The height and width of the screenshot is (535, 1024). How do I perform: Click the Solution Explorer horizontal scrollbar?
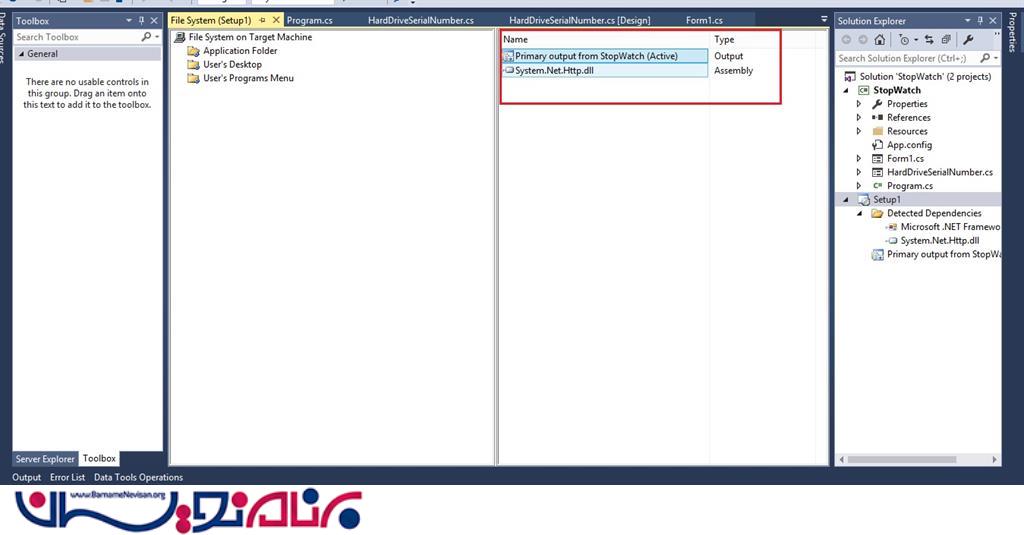902,459
